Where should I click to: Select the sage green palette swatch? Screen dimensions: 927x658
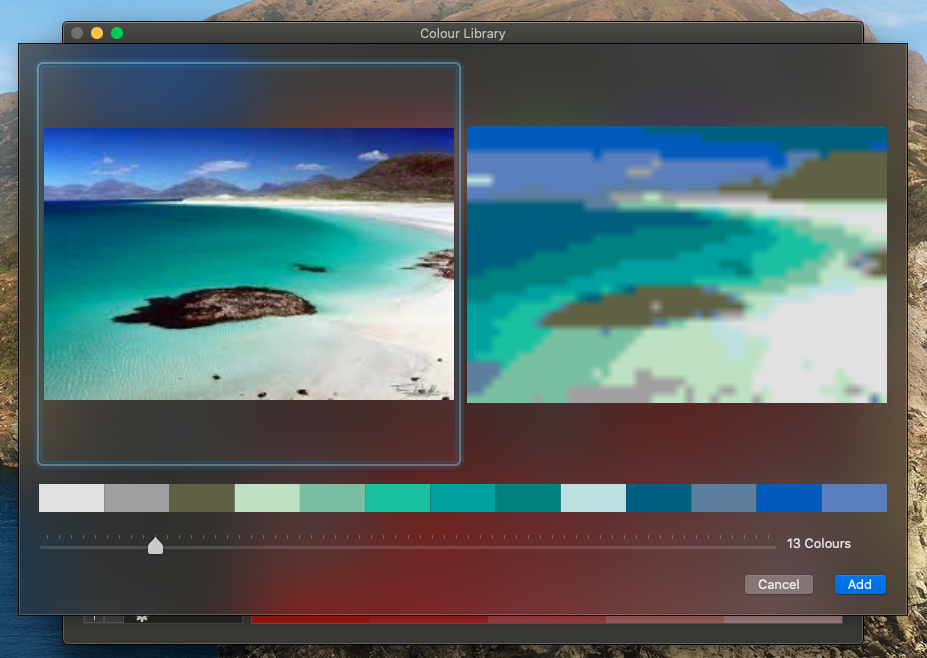(x=332, y=498)
